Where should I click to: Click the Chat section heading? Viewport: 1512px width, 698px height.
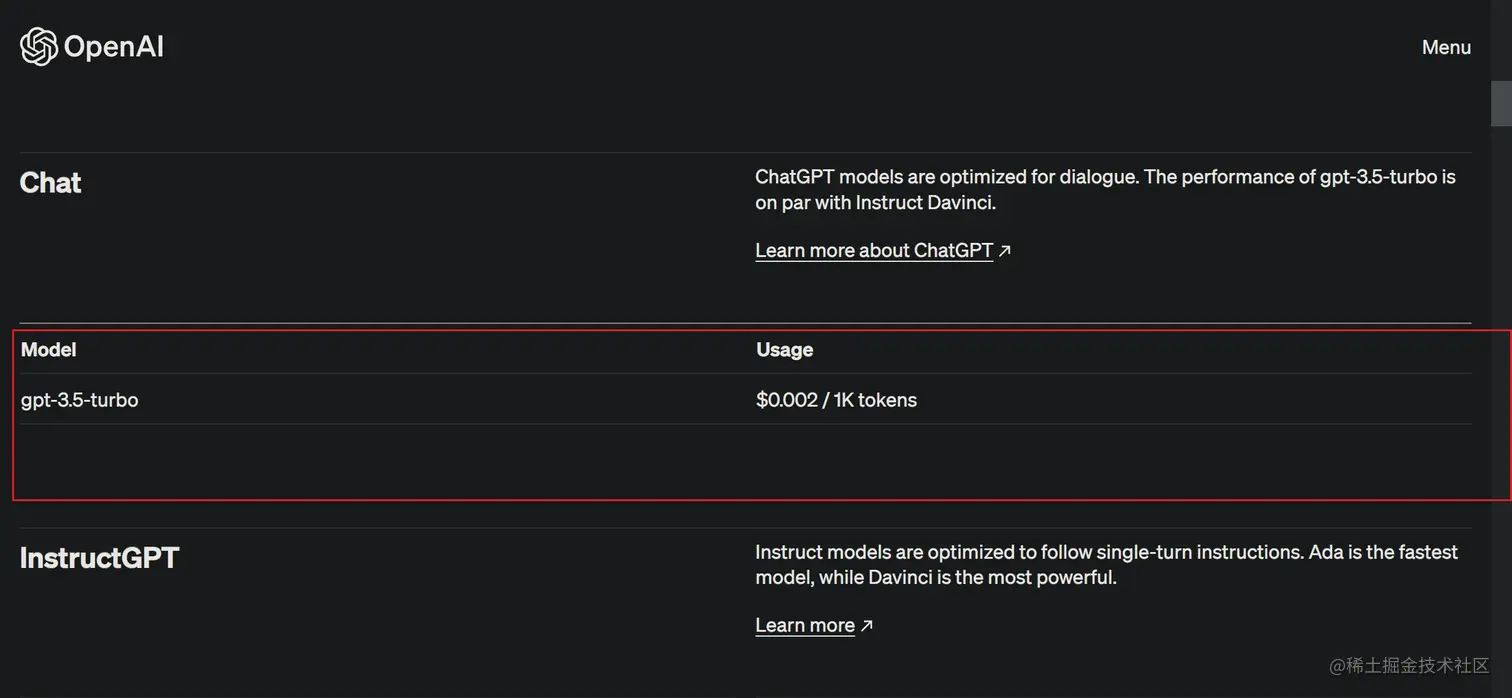(51, 183)
